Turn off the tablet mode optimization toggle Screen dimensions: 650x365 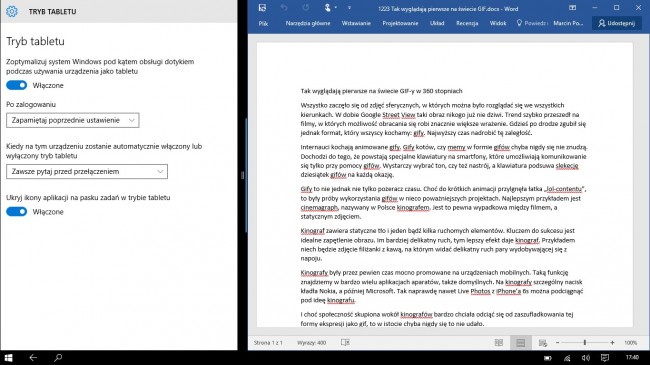(17, 85)
